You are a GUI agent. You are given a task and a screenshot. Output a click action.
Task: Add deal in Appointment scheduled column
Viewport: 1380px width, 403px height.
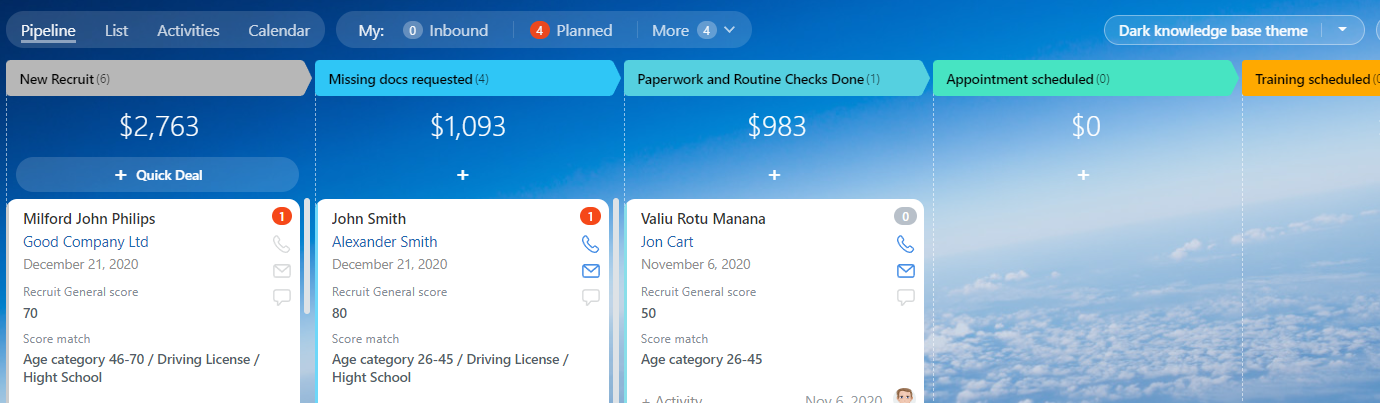click(x=1083, y=175)
